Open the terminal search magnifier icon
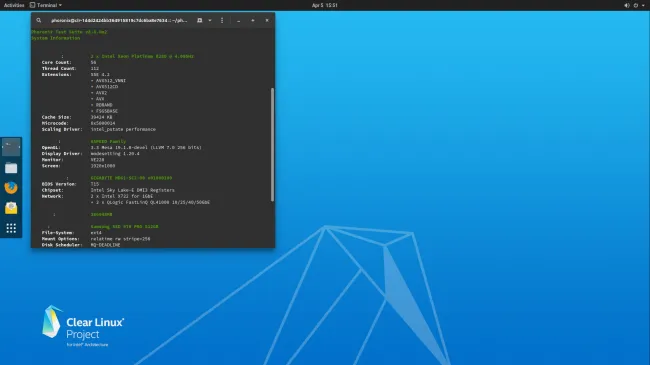 pos(39,20)
